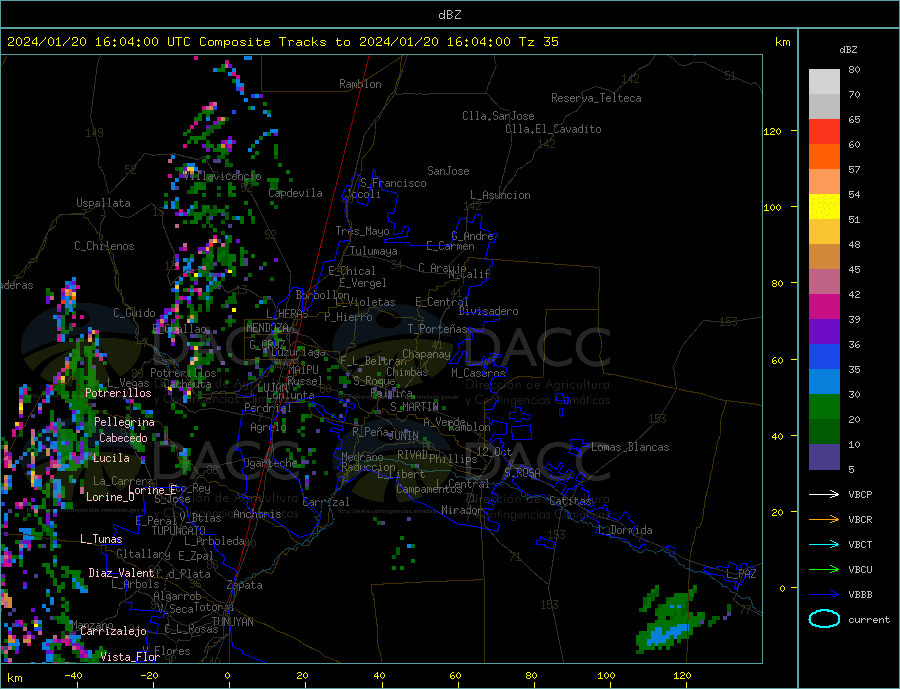The height and width of the screenshot is (689, 900).
Task: Select the 'Carrizalejo' white label
Action: pos(113,632)
